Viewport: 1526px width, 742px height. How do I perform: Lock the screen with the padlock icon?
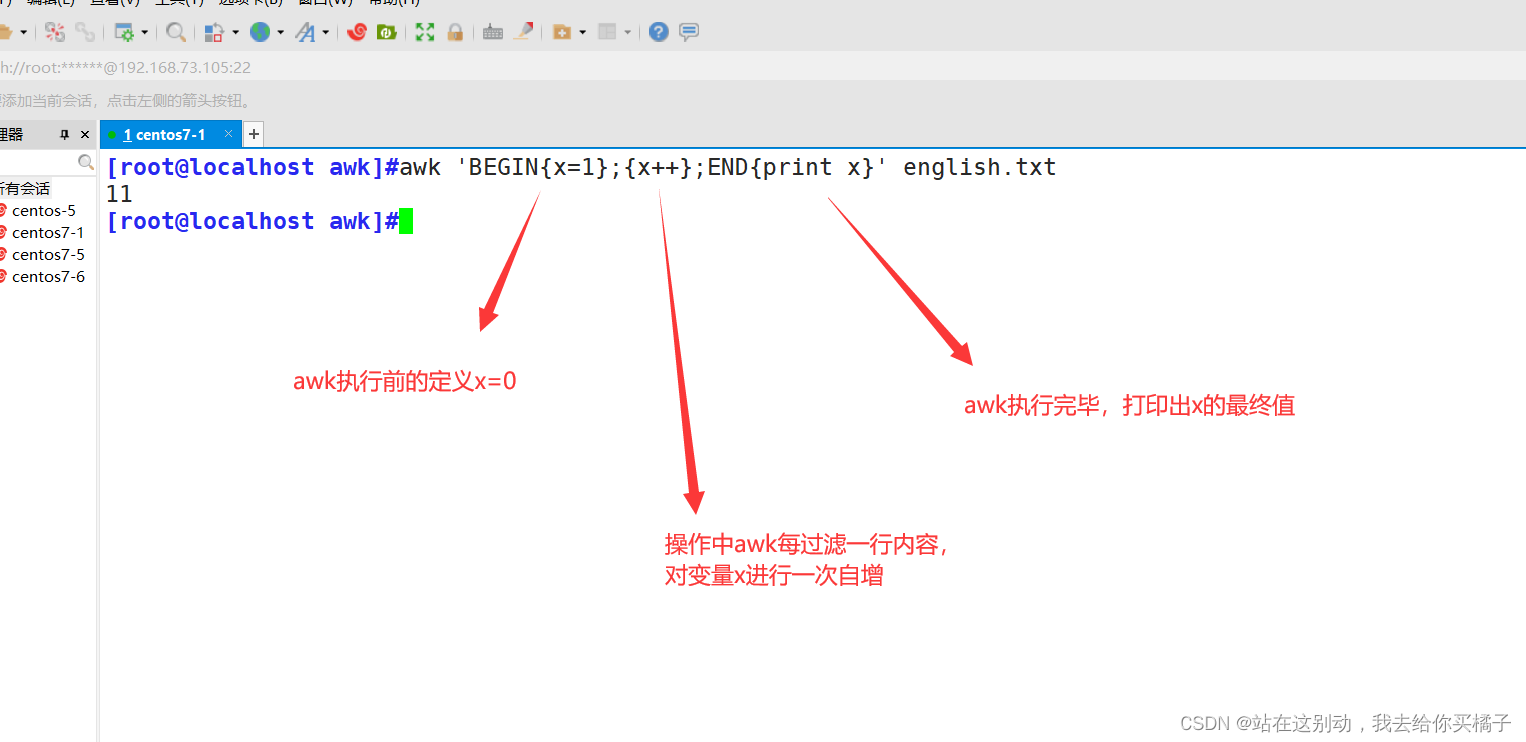(455, 32)
